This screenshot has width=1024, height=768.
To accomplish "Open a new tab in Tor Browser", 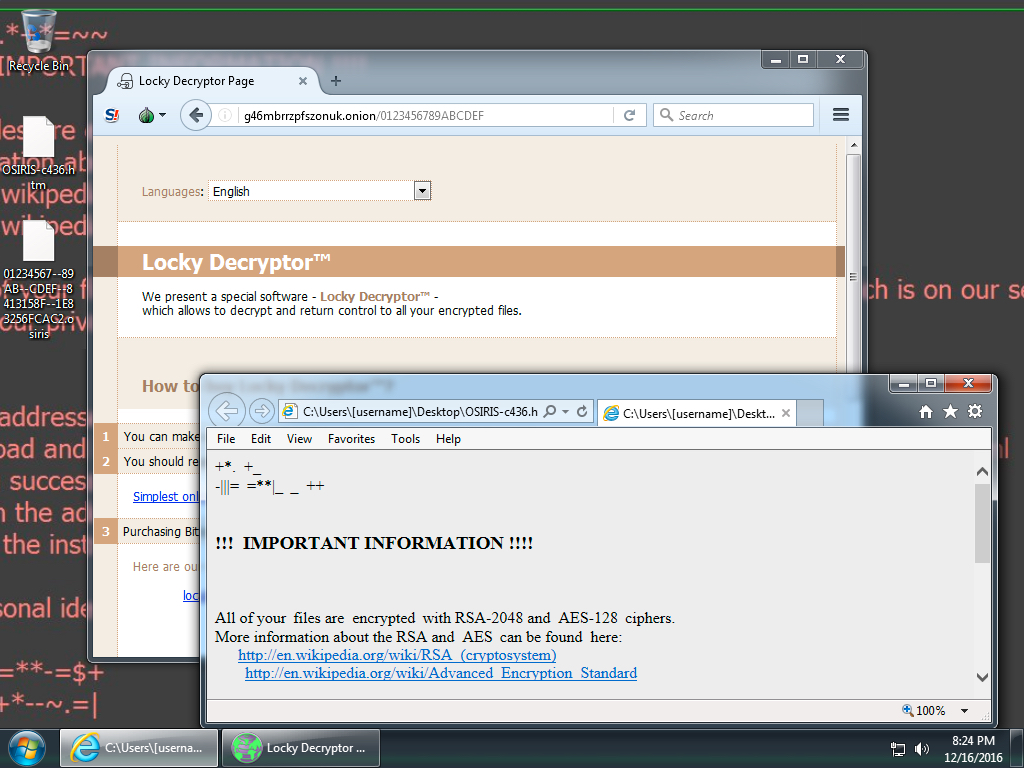I will point(336,81).
